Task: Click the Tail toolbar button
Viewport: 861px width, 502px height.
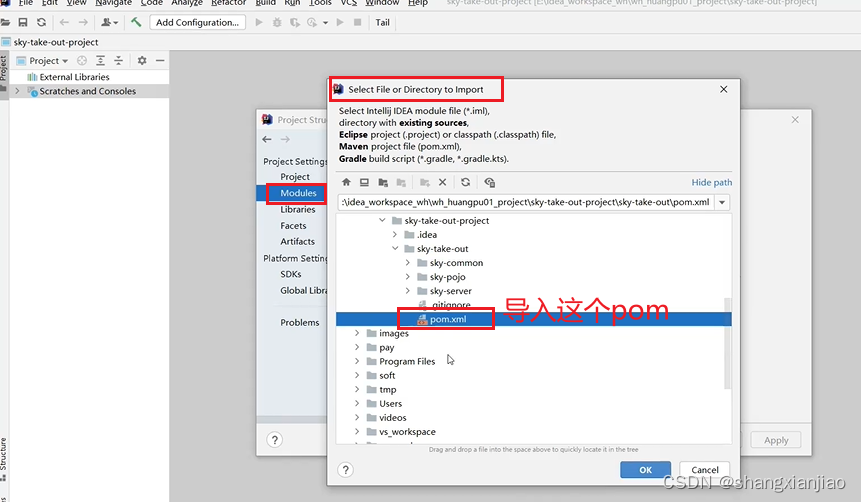Action: (x=382, y=23)
